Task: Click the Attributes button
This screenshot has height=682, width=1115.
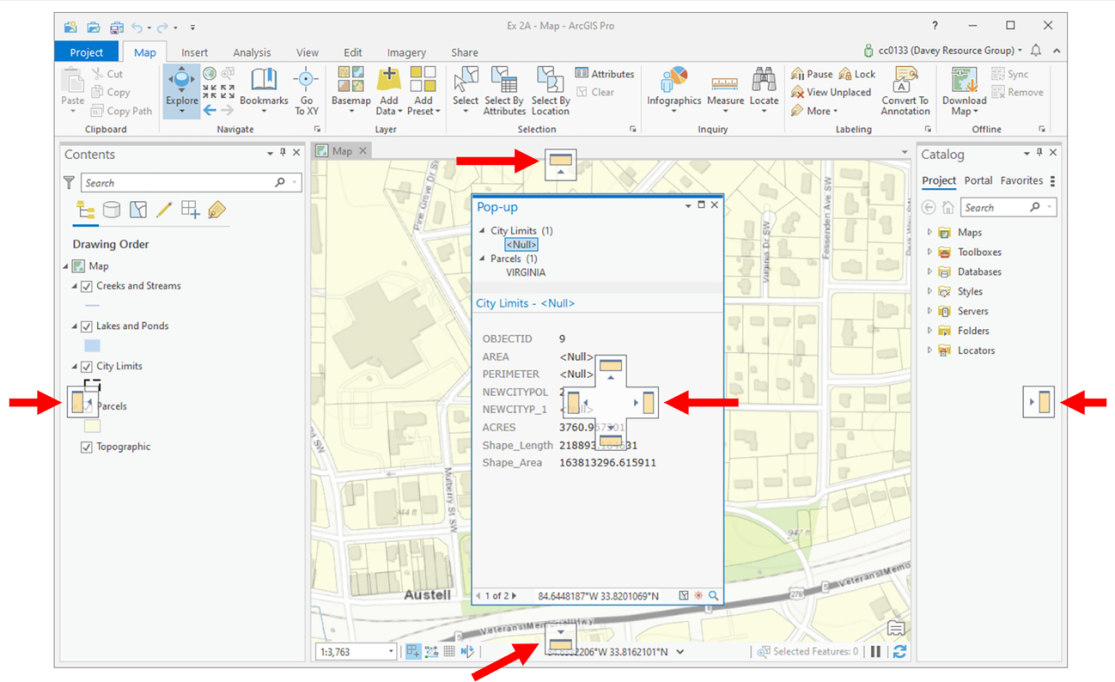Action: (x=605, y=74)
